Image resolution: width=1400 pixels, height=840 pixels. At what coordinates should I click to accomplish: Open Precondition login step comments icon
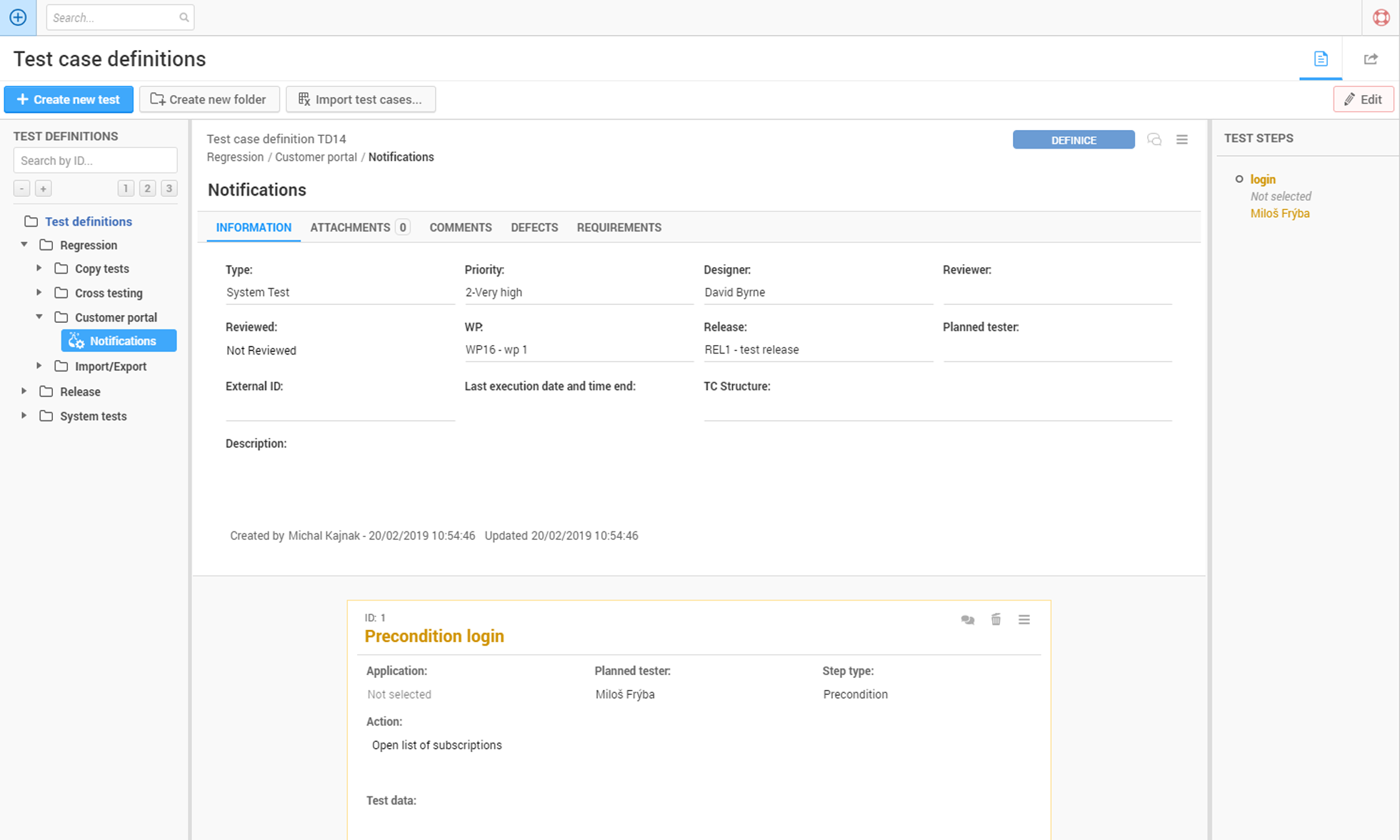(x=967, y=619)
